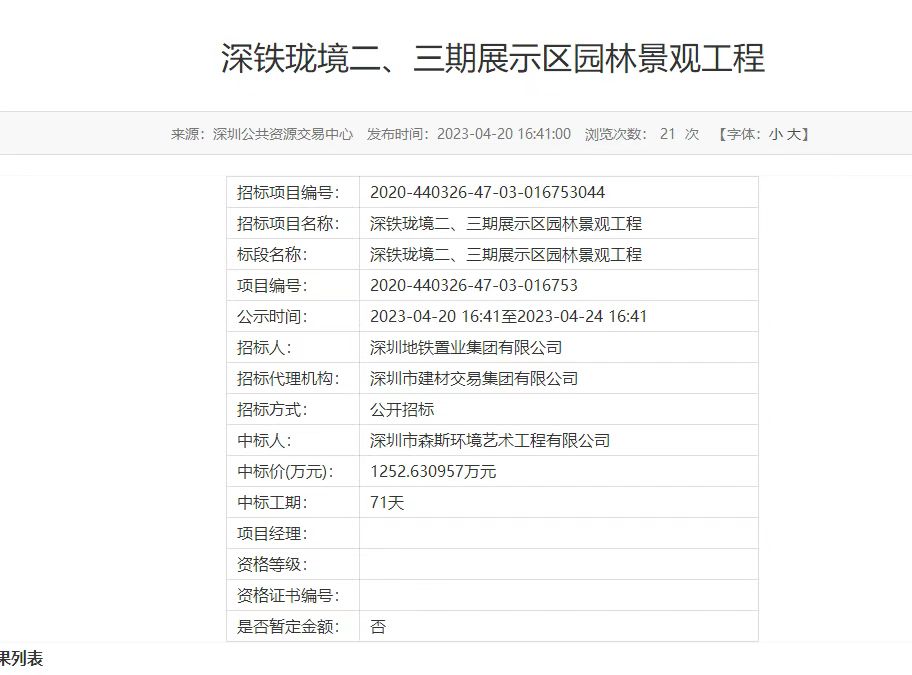Click the empty 项目经理 value cell
The width and height of the screenshot is (912, 675).
point(558,534)
